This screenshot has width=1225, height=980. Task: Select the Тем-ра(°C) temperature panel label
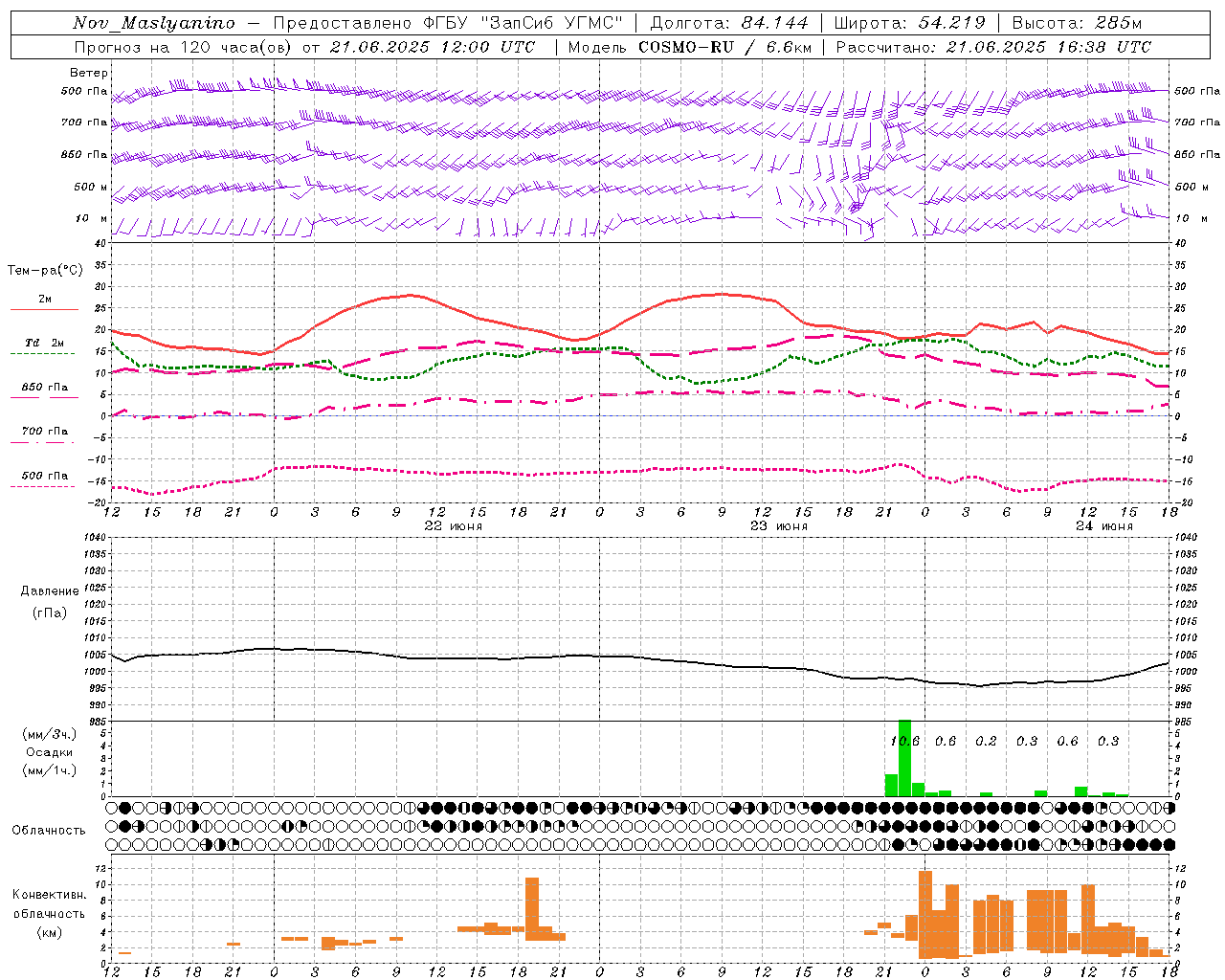pos(45,271)
